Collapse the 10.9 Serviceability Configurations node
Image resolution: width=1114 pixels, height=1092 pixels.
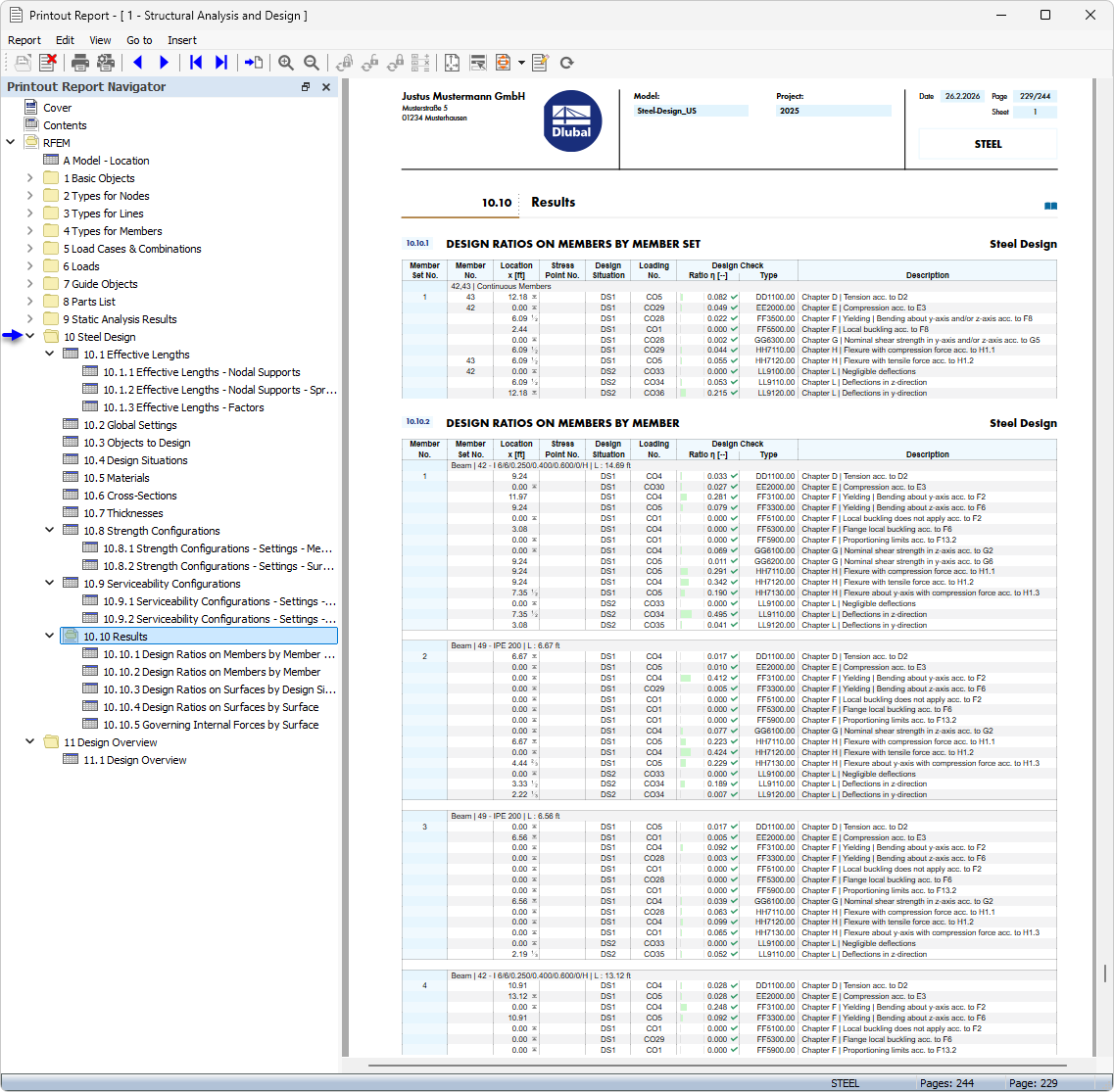[50, 584]
